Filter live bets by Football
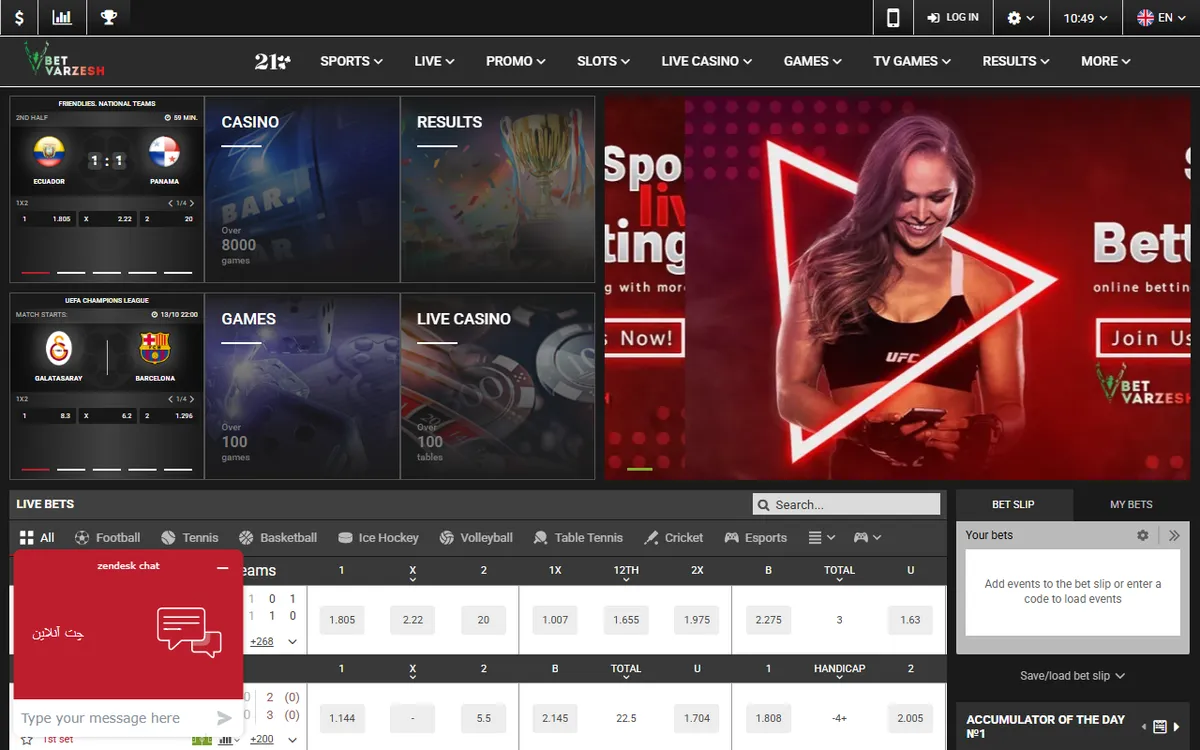Screen dimensions: 1200x750 107,537
